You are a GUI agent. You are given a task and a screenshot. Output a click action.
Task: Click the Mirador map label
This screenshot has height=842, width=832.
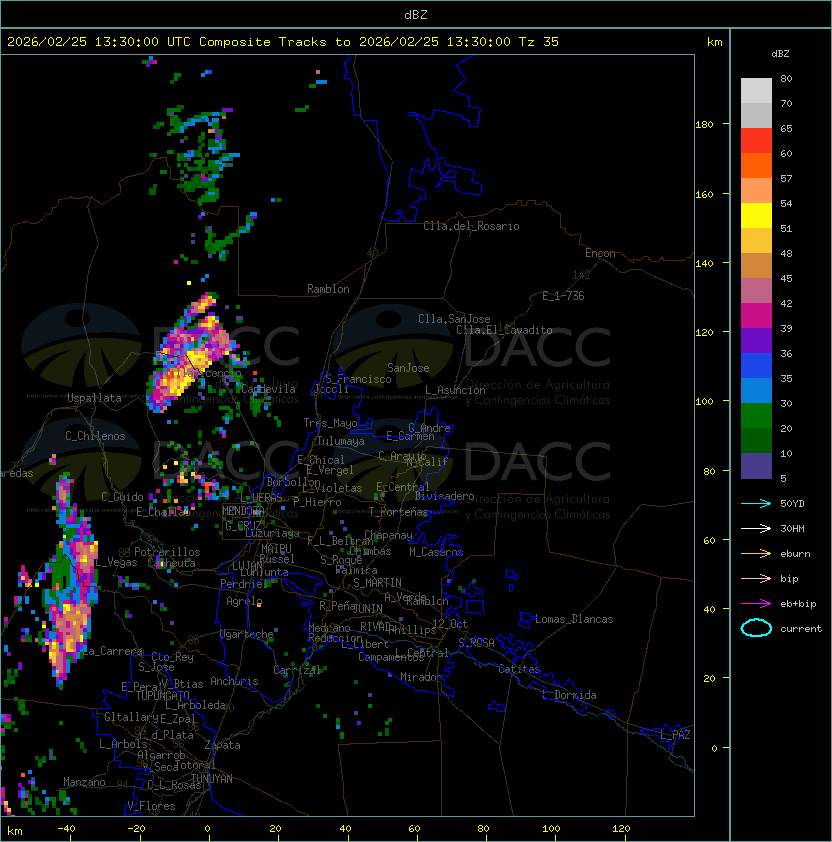[421, 677]
